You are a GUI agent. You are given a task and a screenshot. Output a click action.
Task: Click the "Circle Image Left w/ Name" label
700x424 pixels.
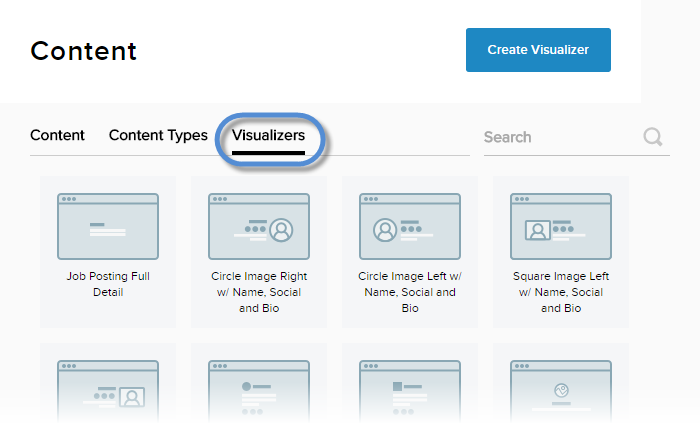[x=410, y=292]
